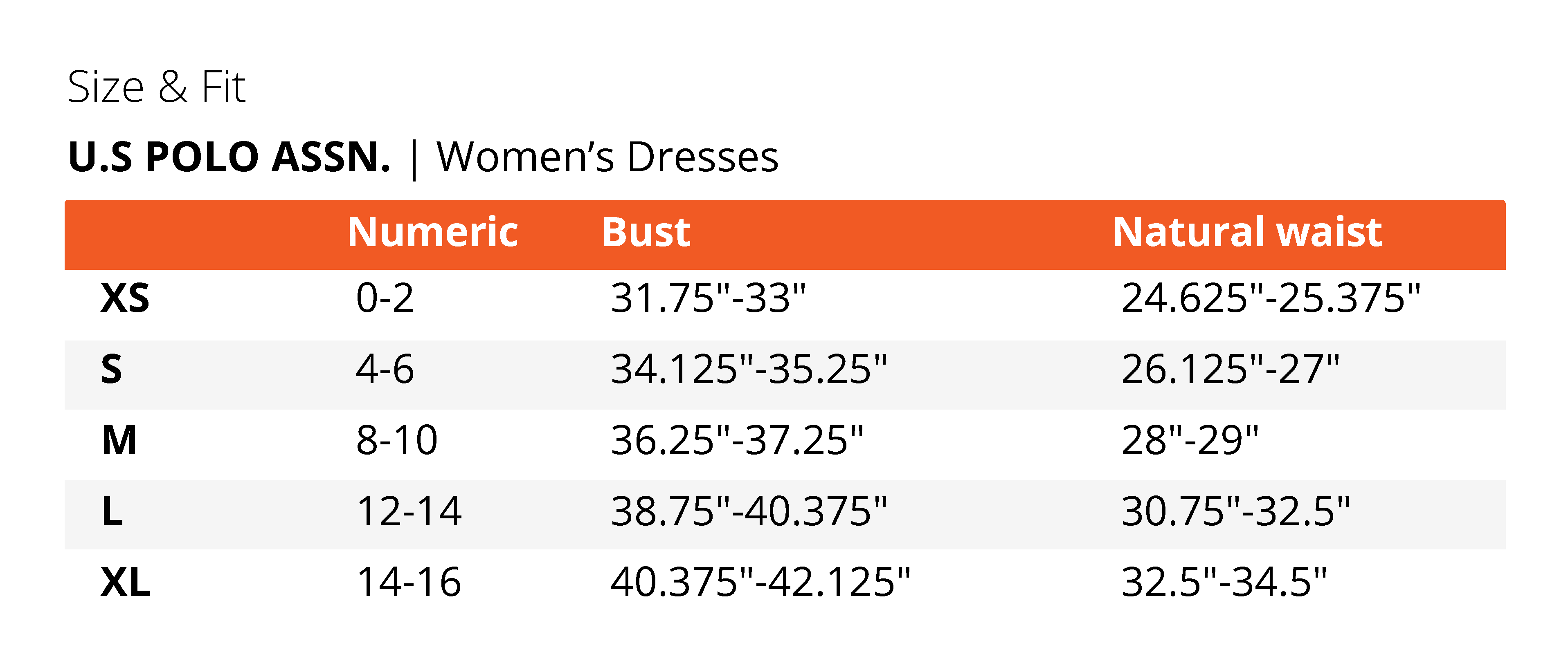Click the U.S POLO ASSN. brand name
The width and height of the screenshot is (1568, 661).
pos(229,157)
